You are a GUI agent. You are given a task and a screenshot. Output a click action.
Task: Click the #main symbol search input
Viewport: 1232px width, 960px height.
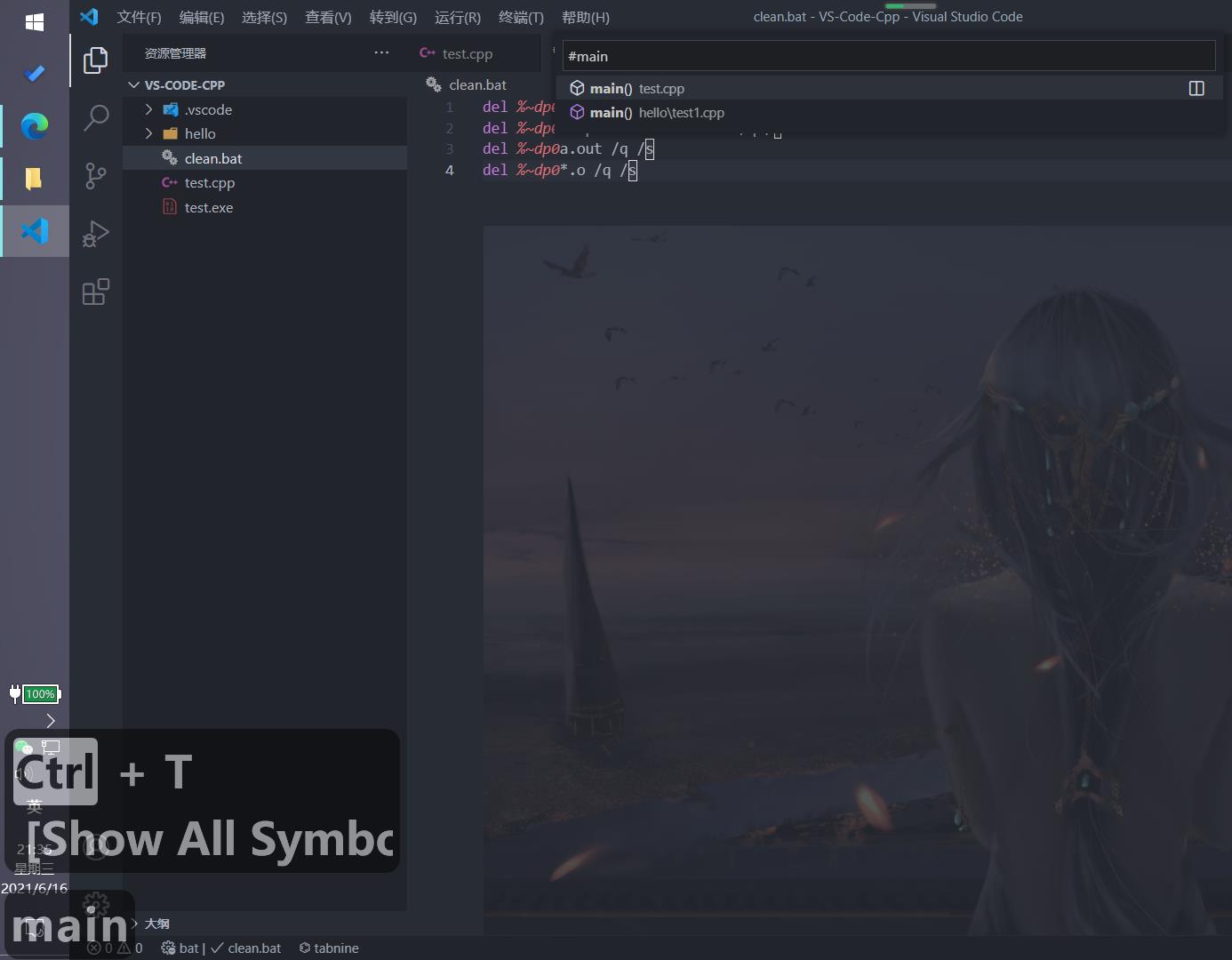[x=889, y=56]
